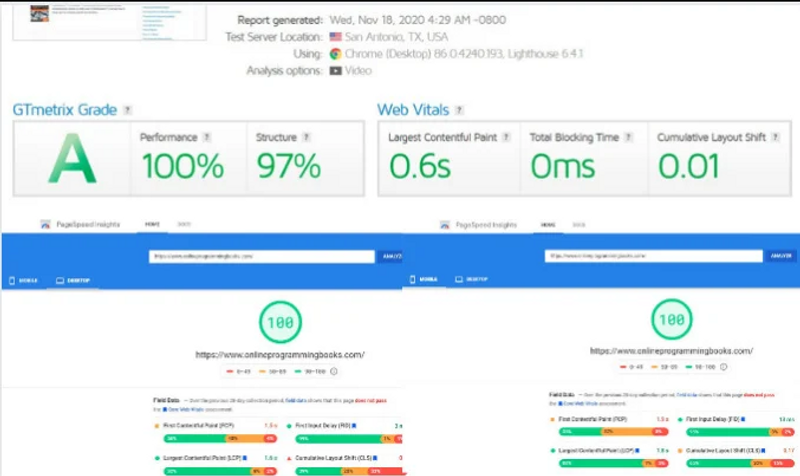Screen dimensions: 800x476
Task: Click the Largest Contentful Paint distribution bar, mobile report
Action: [x=614, y=463]
